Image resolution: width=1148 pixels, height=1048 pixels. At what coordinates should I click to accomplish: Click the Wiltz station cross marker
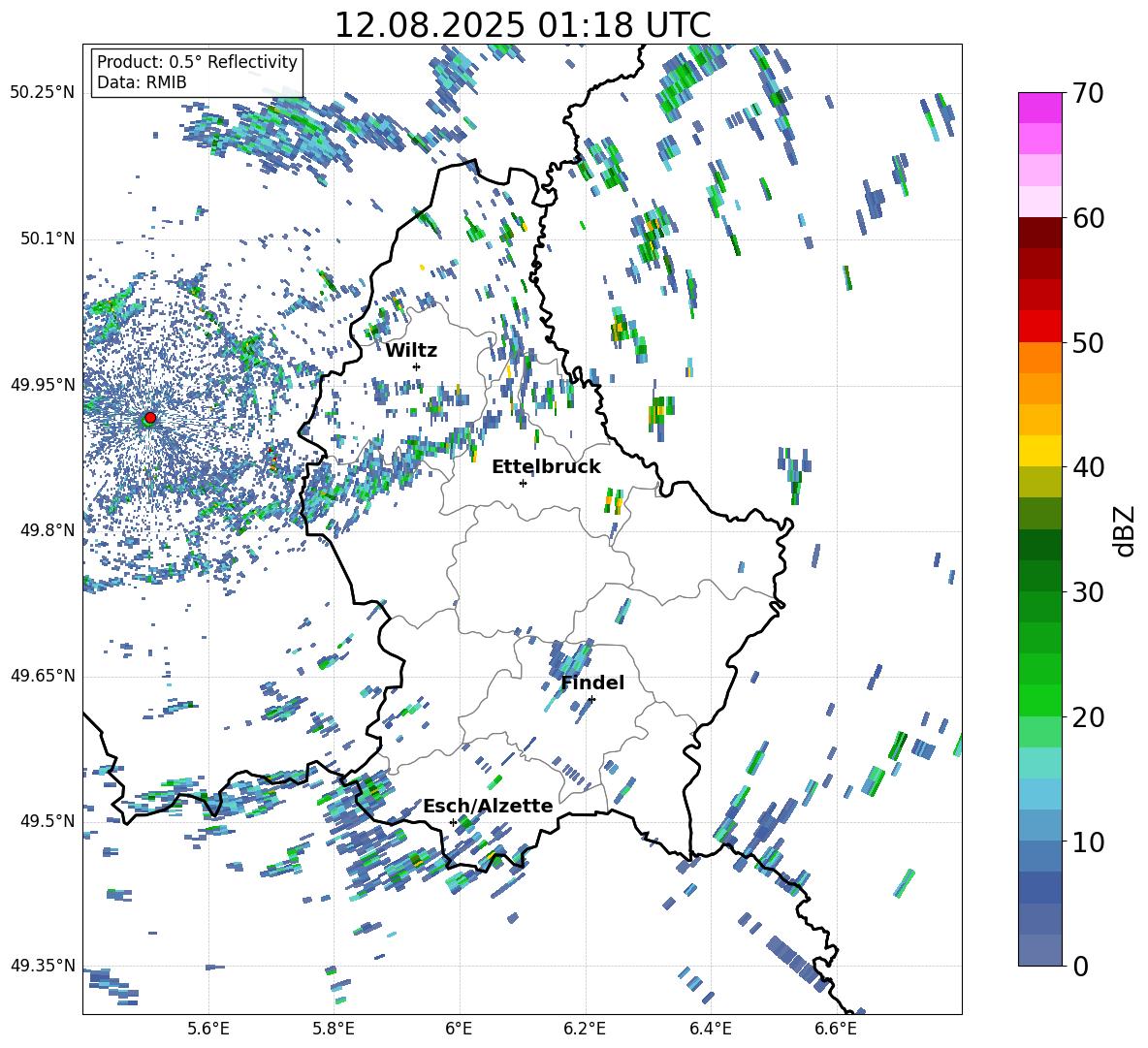coord(417,366)
